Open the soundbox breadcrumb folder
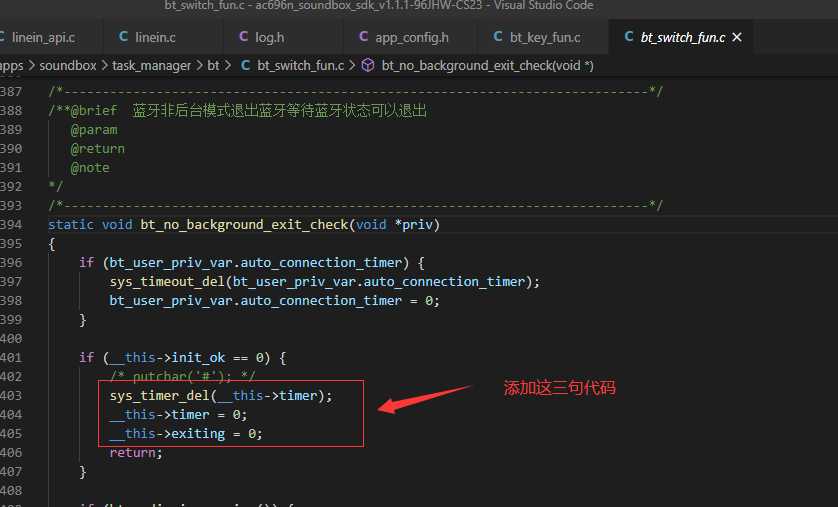 [68, 66]
